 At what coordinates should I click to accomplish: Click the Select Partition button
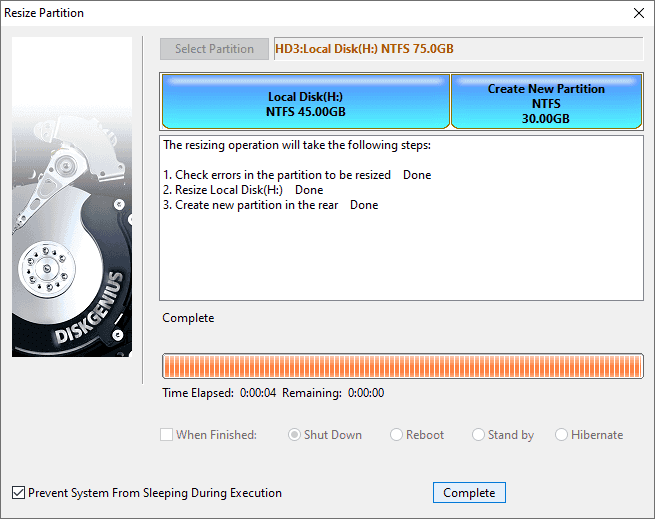tap(214, 49)
